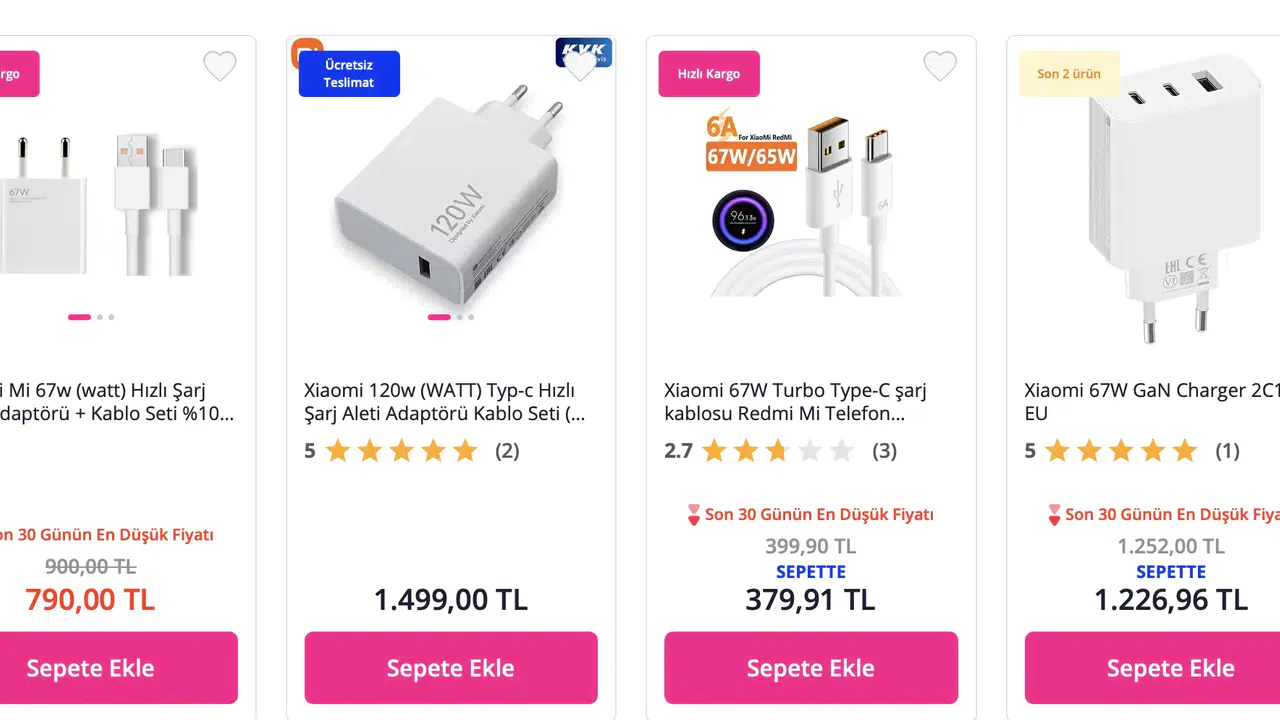Show second image of the 120W charger

coord(459,317)
